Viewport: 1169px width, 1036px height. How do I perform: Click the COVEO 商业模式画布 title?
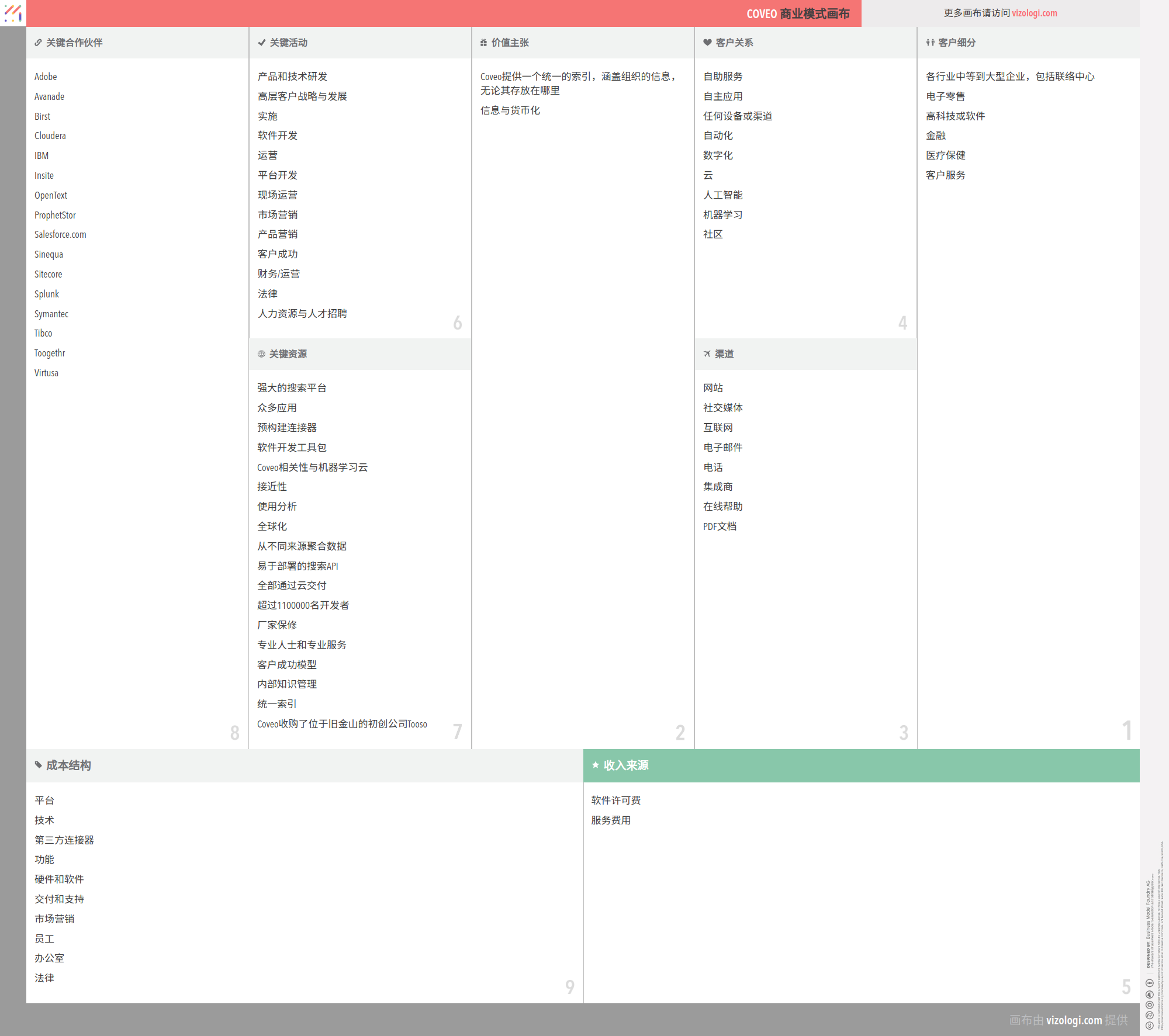click(x=797, y=13)
